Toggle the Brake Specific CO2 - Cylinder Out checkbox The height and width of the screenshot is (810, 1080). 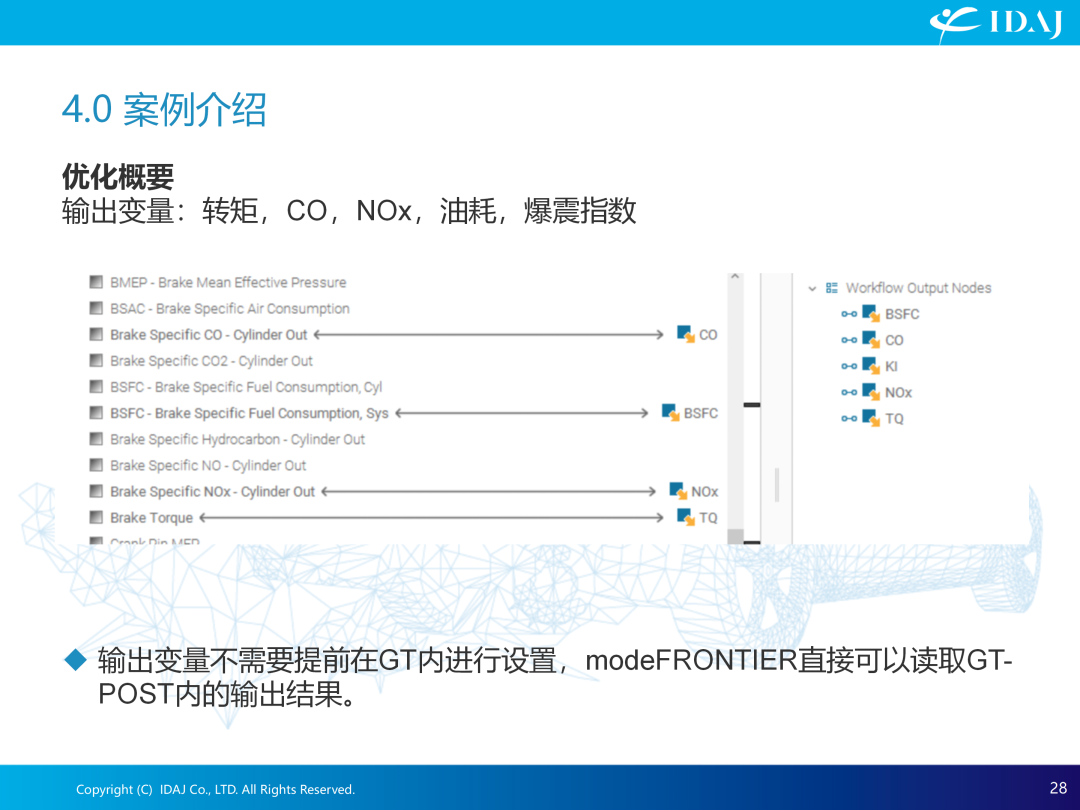coord(96,360)
